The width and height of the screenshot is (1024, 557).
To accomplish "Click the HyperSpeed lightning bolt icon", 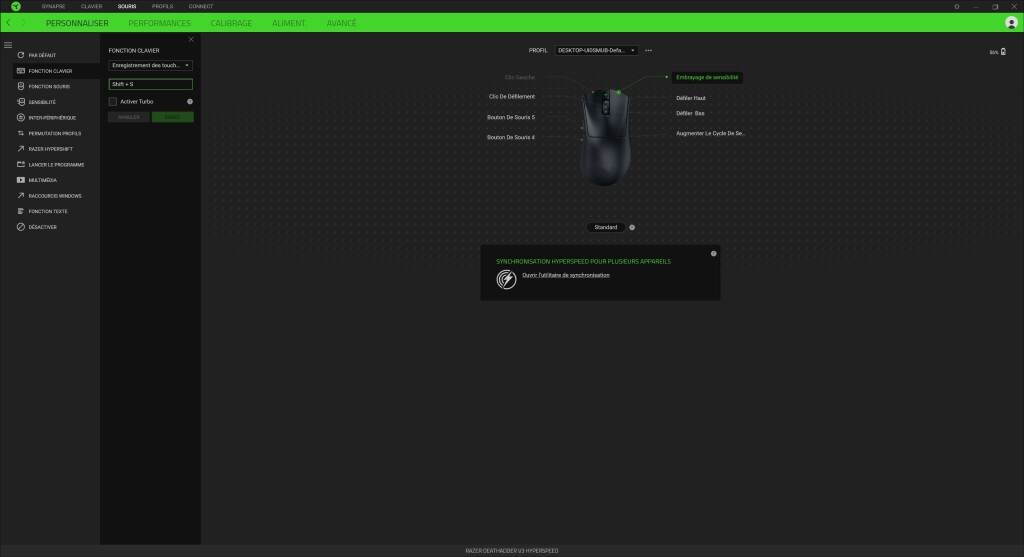I will [506, 279].
